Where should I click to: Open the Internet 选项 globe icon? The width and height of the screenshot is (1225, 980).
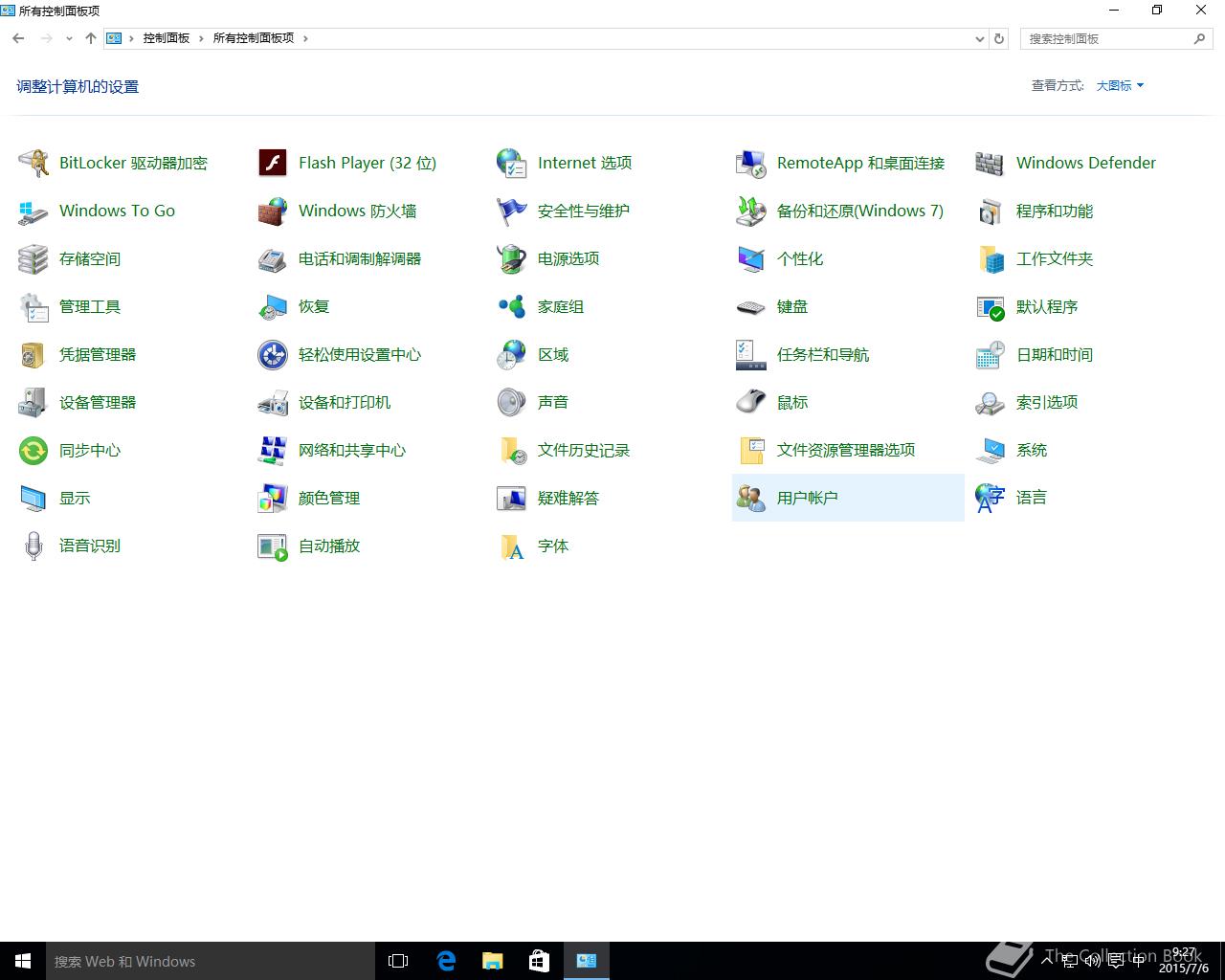pyautogui.click(x=512, y=163)
